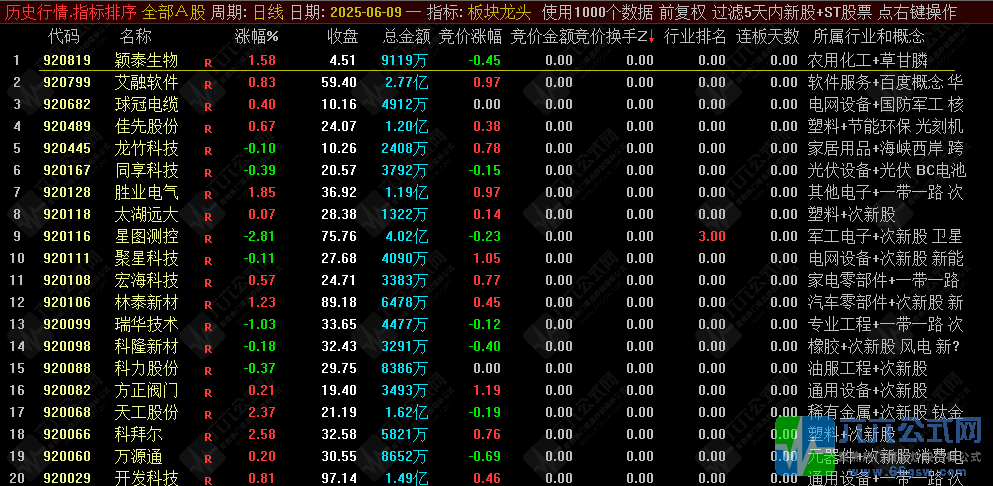Select stock code 920445
Image resolution: width=993 pixels, height=486 pixels.
pos(66,149)
